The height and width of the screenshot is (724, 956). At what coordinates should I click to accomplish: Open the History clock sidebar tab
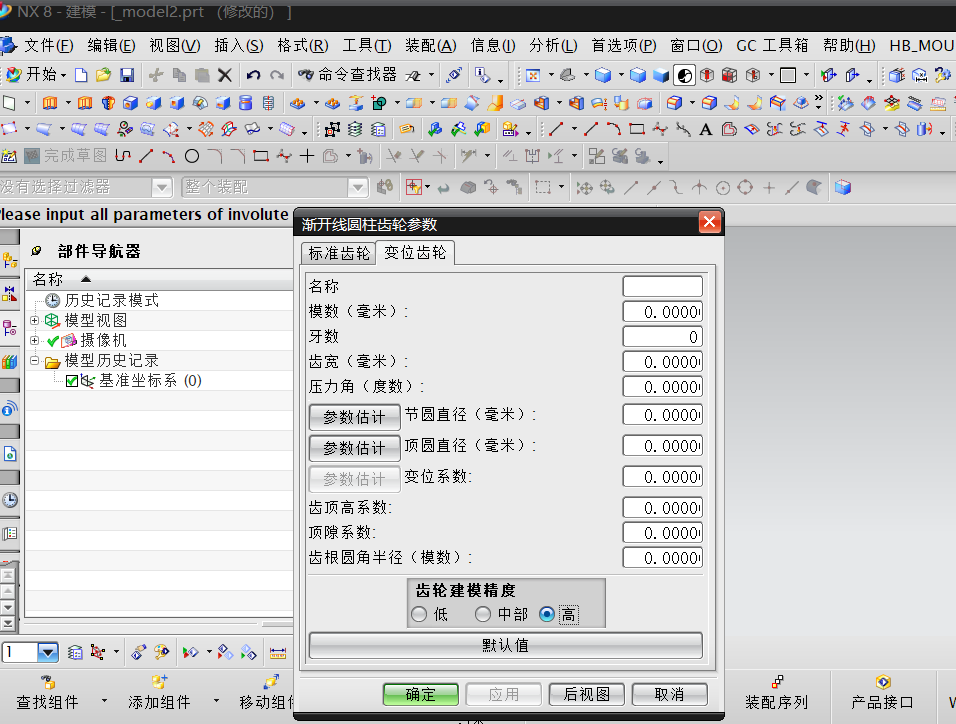tap(10, 500)
